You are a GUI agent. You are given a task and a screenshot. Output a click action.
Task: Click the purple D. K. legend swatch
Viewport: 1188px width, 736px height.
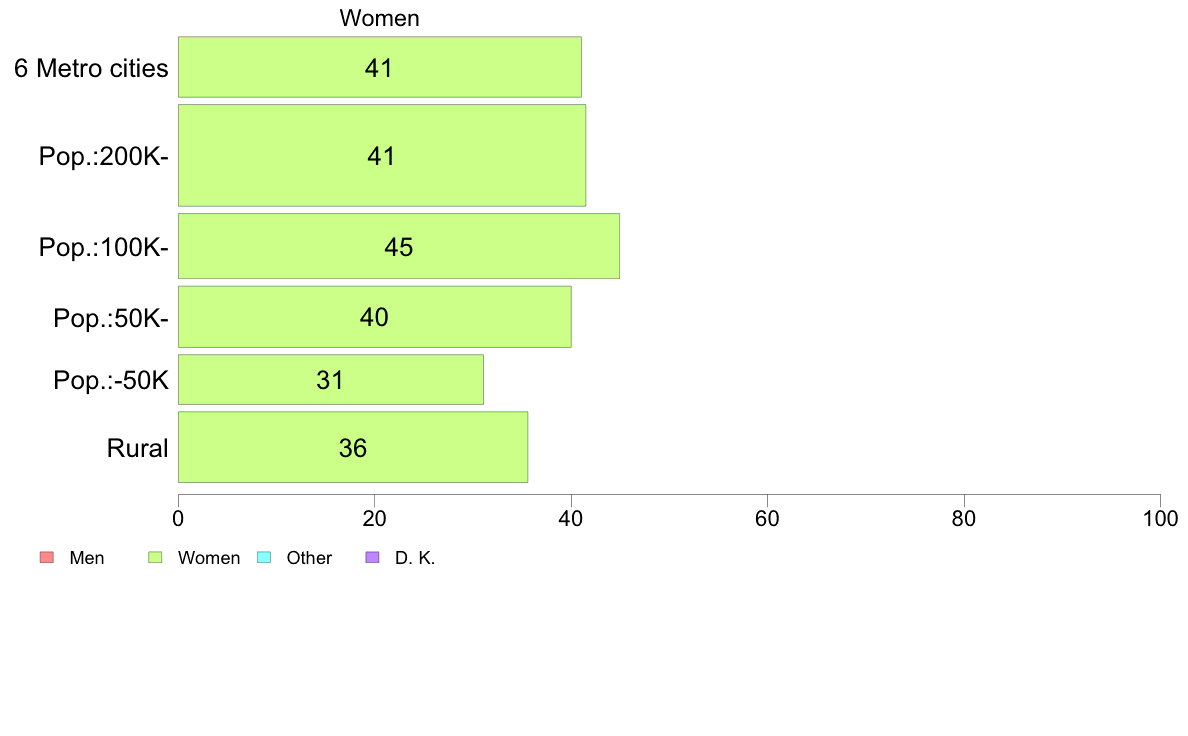pos(372,557)
